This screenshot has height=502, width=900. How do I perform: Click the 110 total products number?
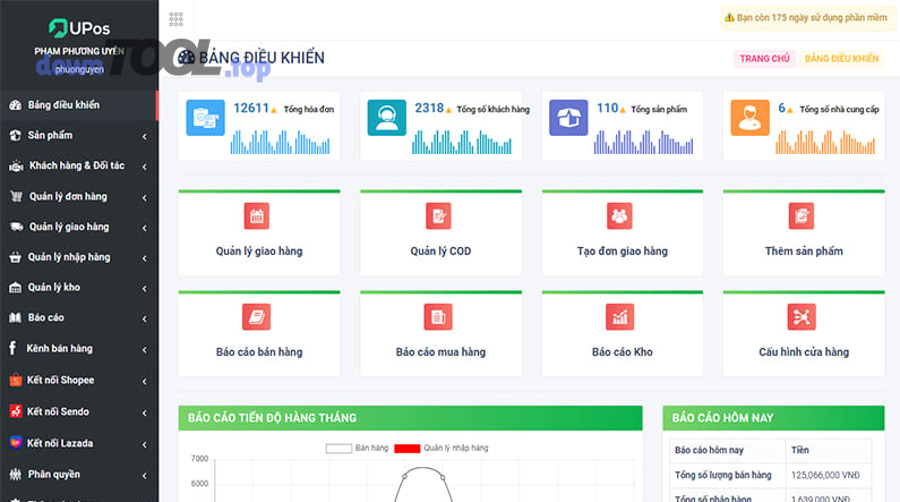click(x=607, y=108)
